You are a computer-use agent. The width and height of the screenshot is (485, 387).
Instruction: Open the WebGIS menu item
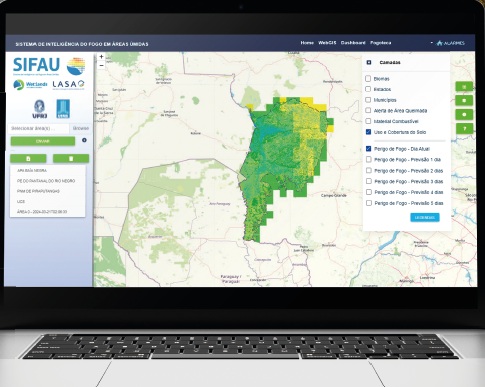327,43
